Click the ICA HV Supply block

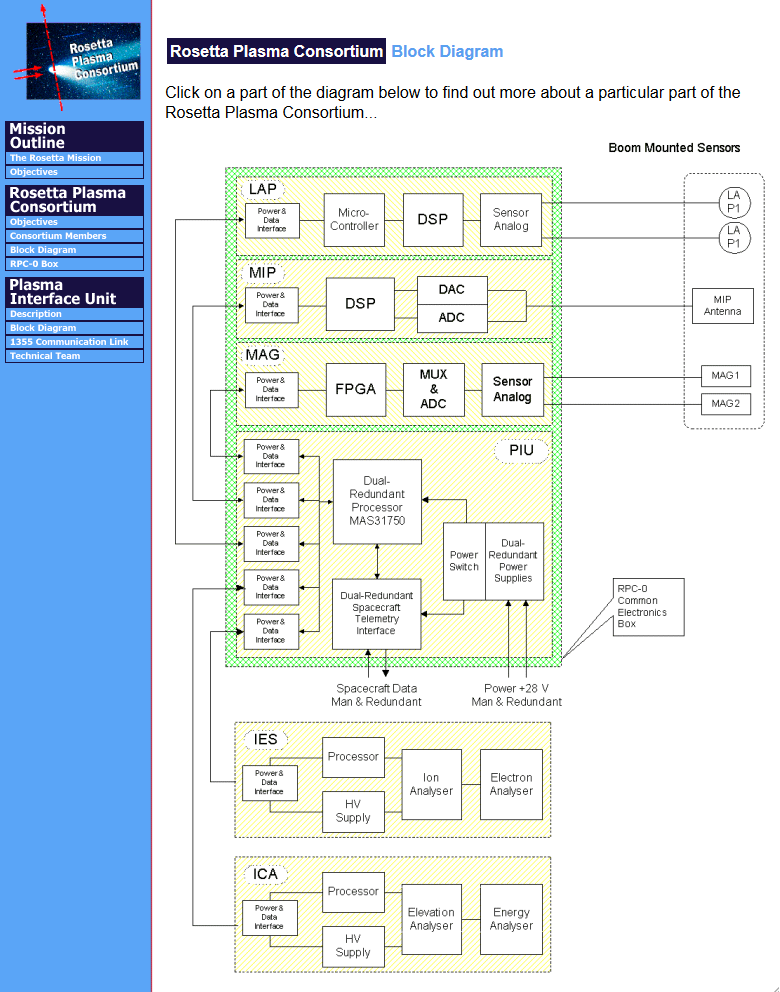[353, 946]
